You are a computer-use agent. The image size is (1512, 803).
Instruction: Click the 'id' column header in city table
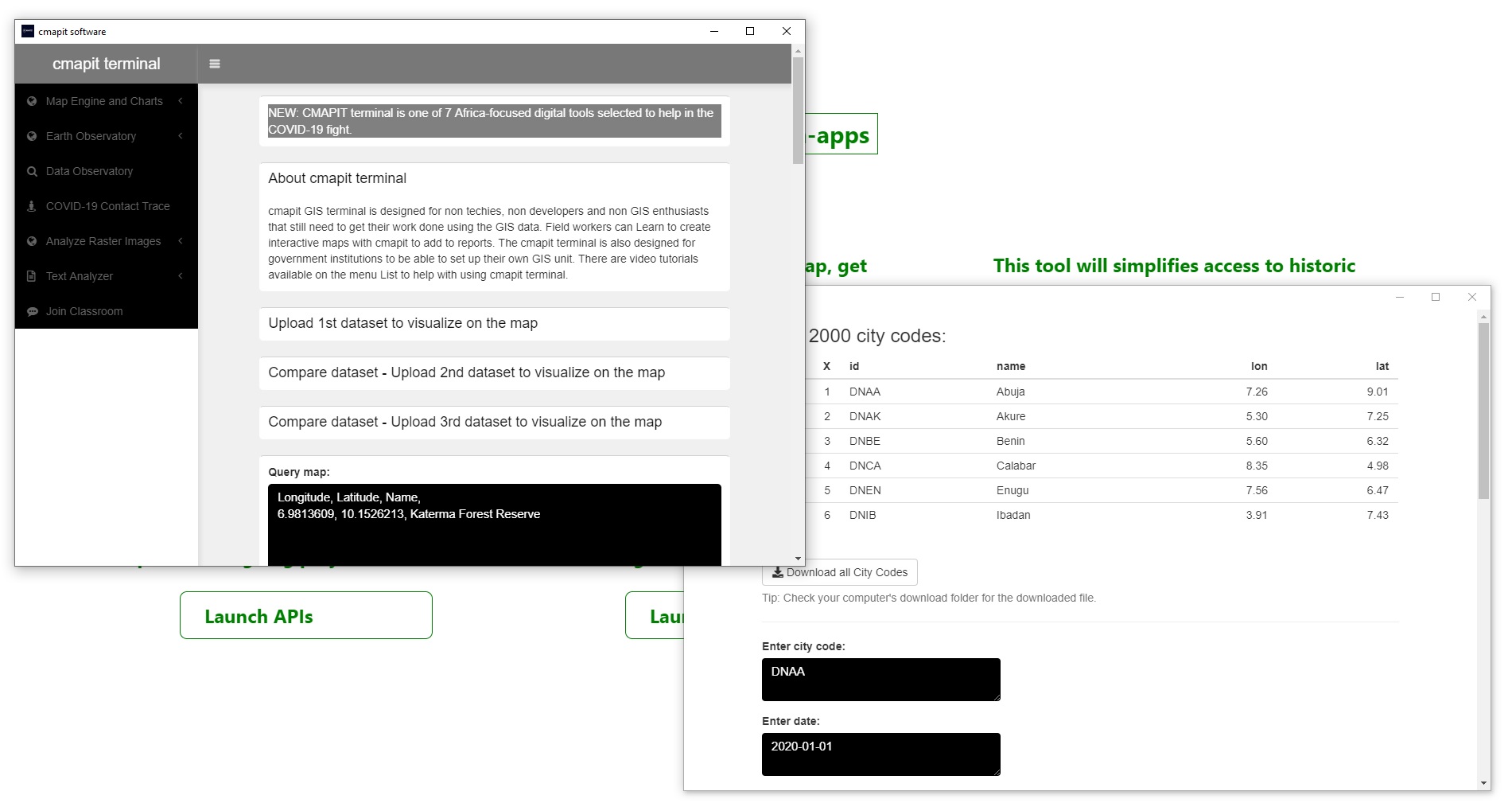coord(854,366)
